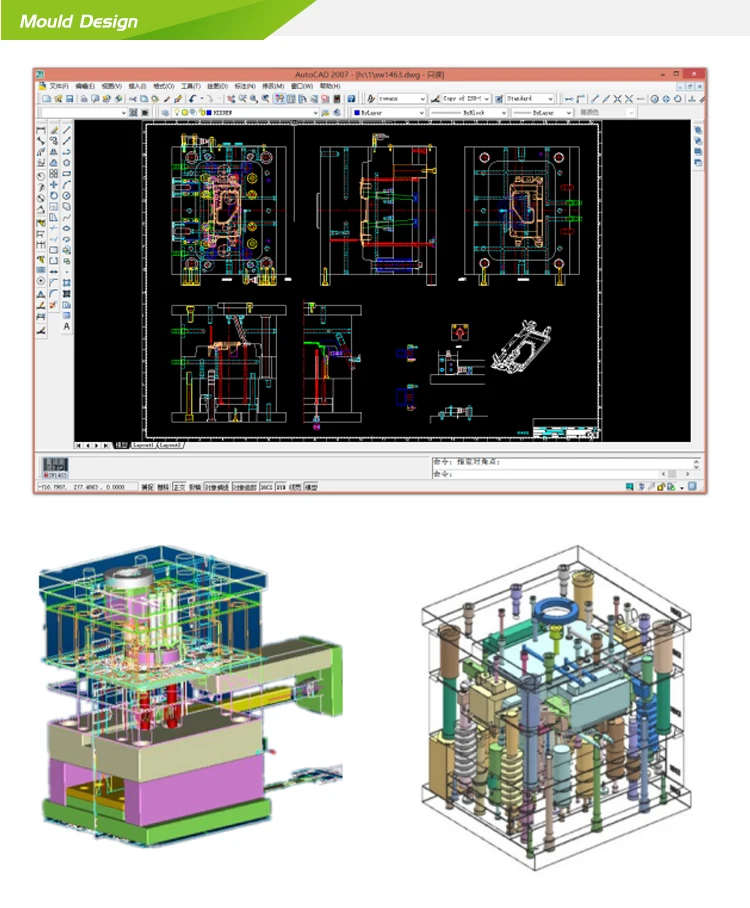Select the Erase modify tool
This screenshot has width=750, height=908.
pos(54,130)
